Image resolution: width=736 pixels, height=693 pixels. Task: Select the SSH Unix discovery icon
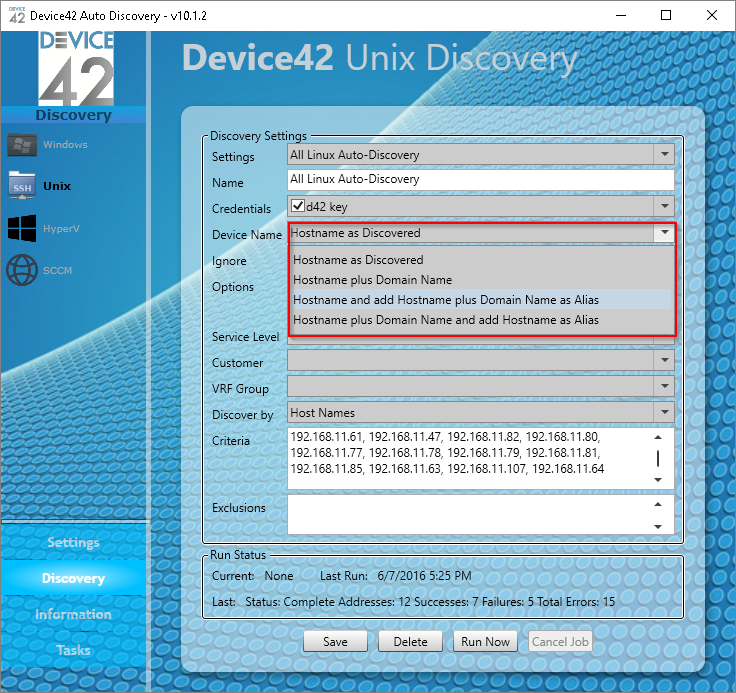22,185
